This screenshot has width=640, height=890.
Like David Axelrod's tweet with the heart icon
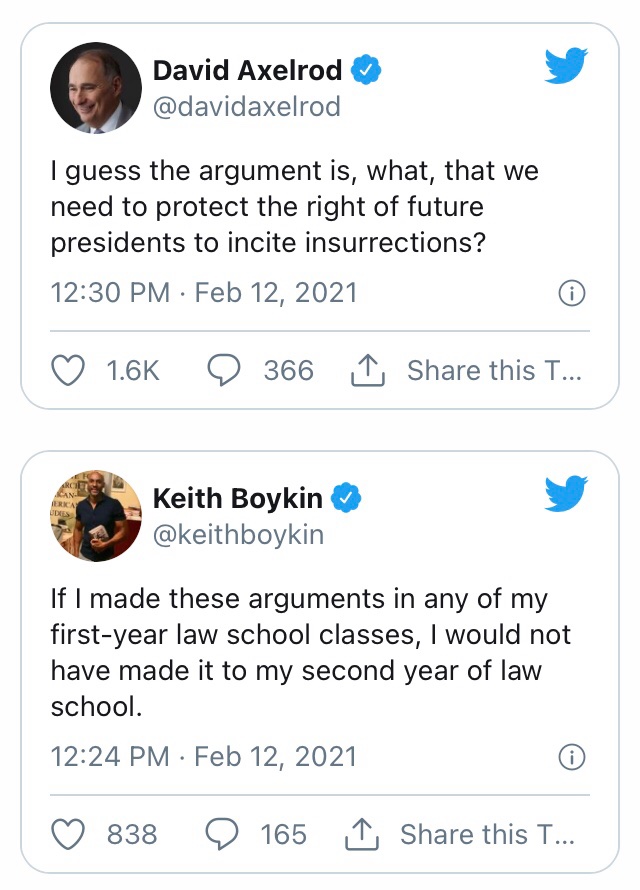pyautogui.click(x=68, y=371)
